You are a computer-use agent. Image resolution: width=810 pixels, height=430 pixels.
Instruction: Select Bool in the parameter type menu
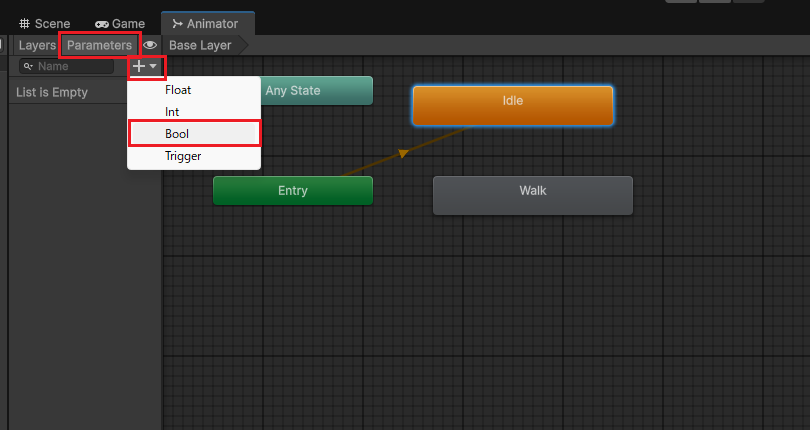pos(177,134)
